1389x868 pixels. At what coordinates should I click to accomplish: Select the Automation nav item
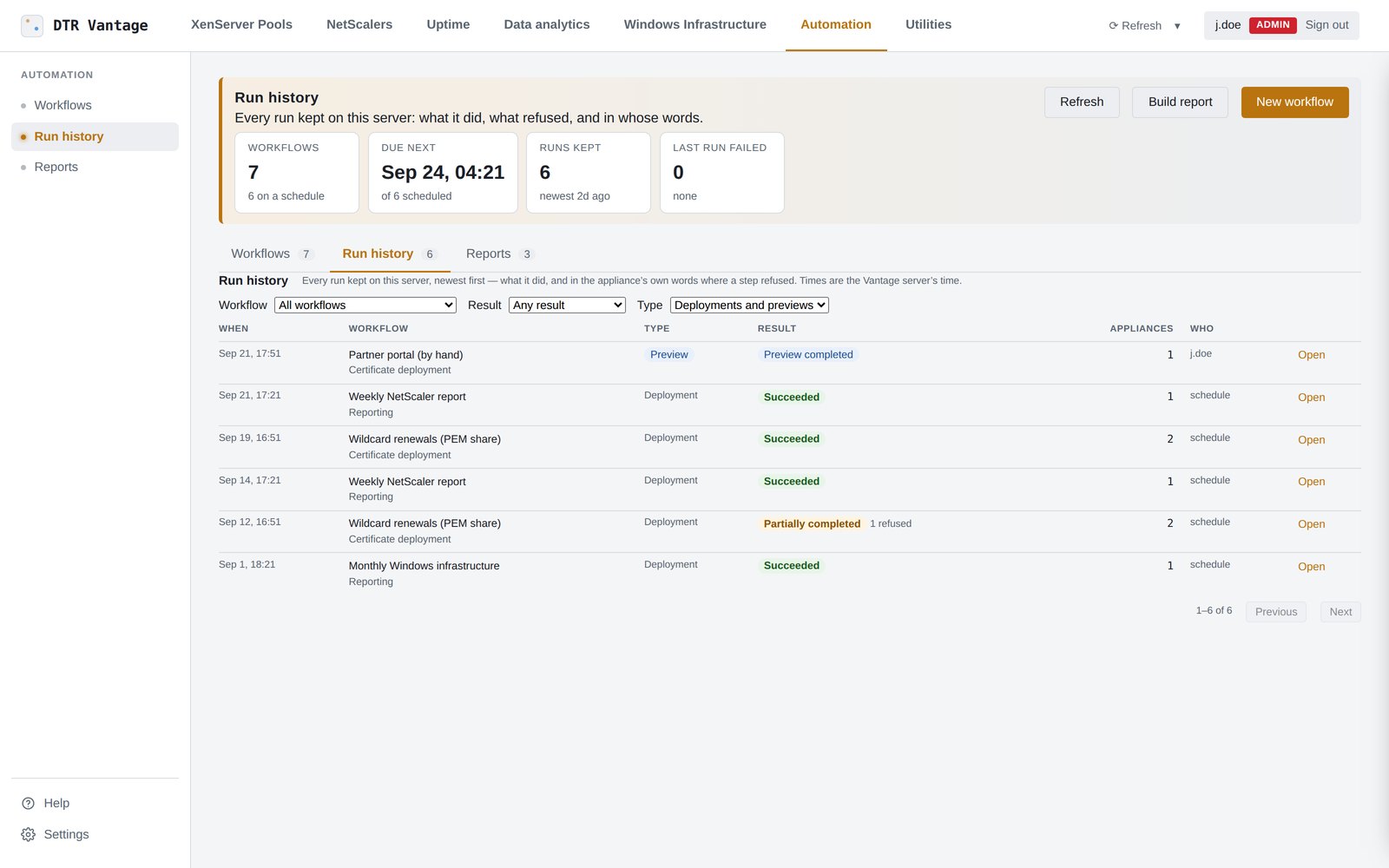click(x=836, y=24)
